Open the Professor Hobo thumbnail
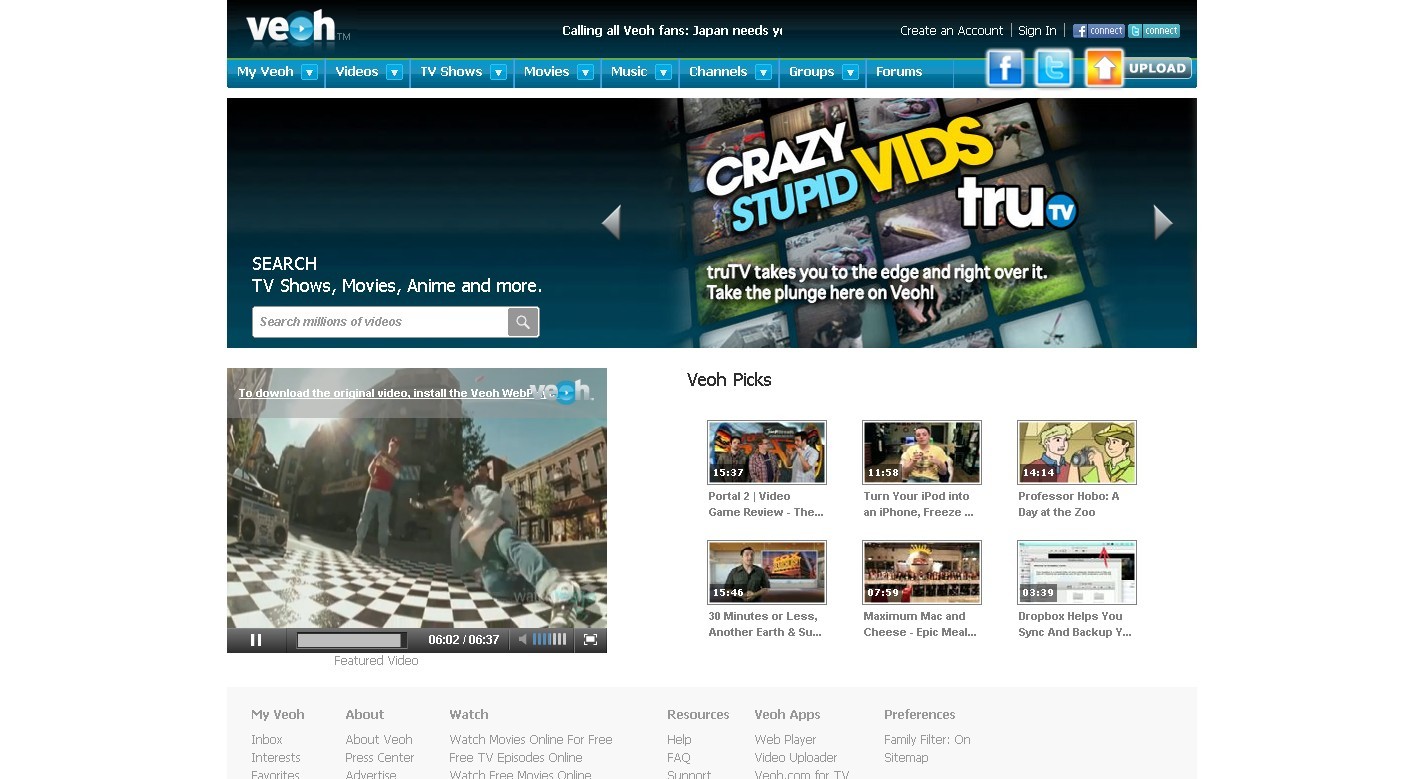 pyautogui.click(x=1077, y=452)
